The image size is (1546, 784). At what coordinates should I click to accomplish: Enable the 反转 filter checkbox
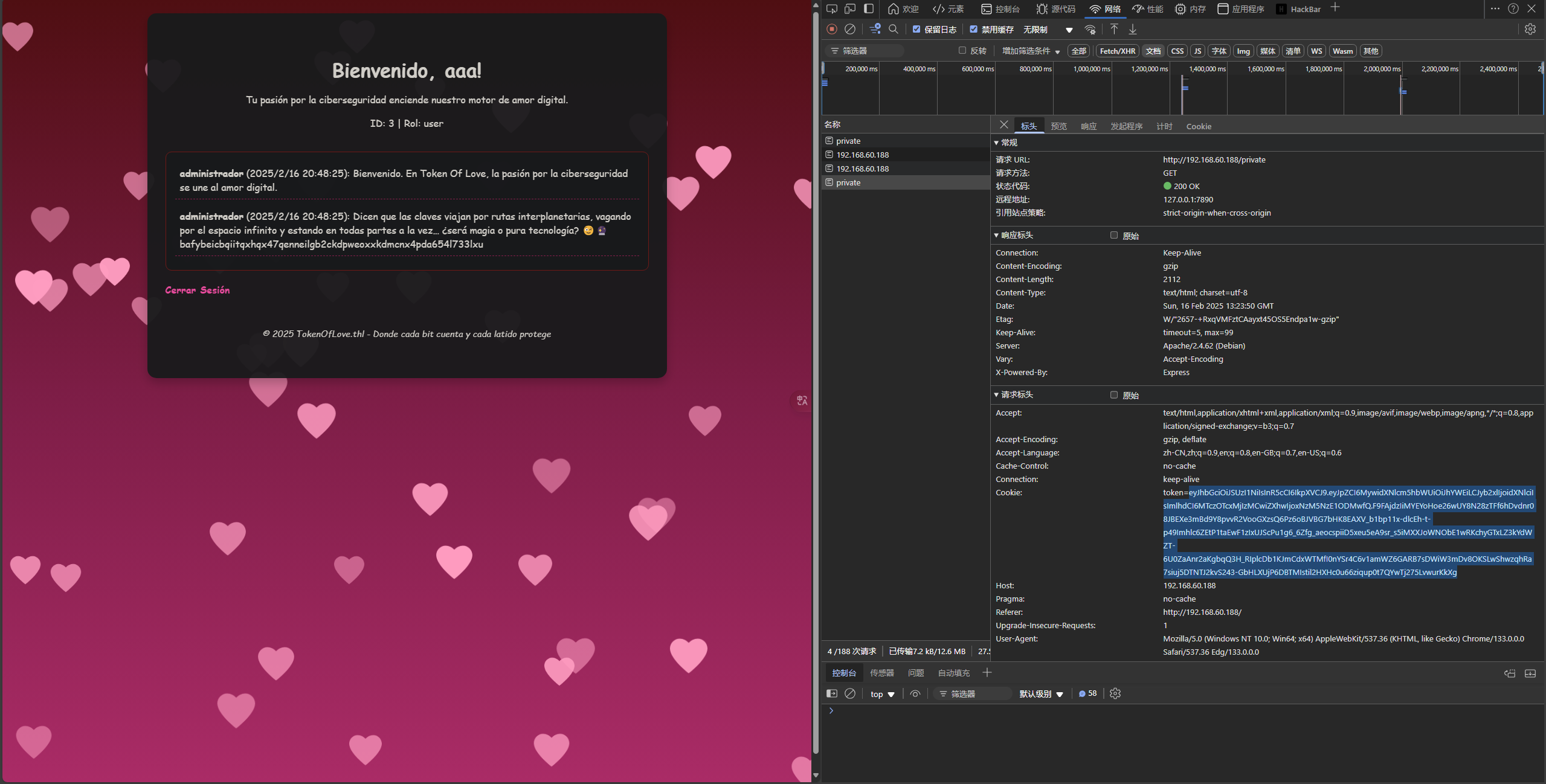(962, 51)
